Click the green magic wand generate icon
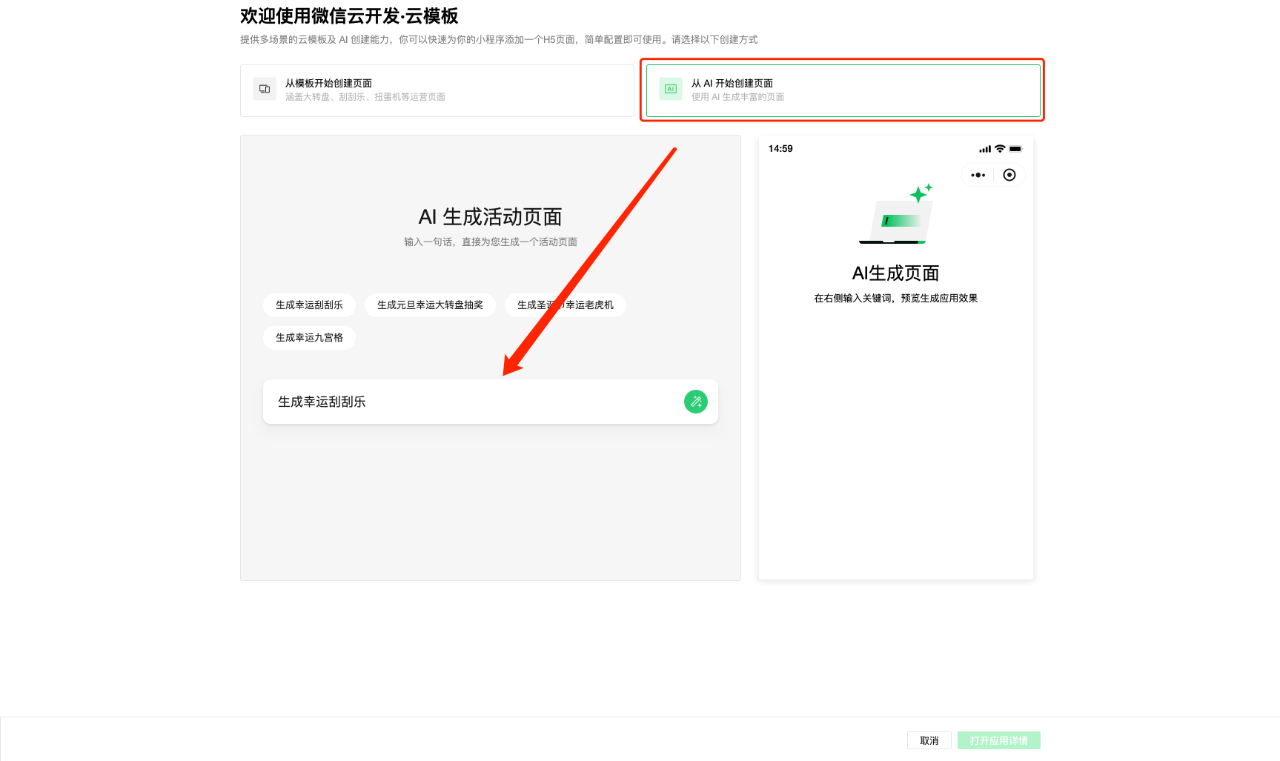Image resolution: width=1280 pixels, height=761 pixels. pos(695,402)
